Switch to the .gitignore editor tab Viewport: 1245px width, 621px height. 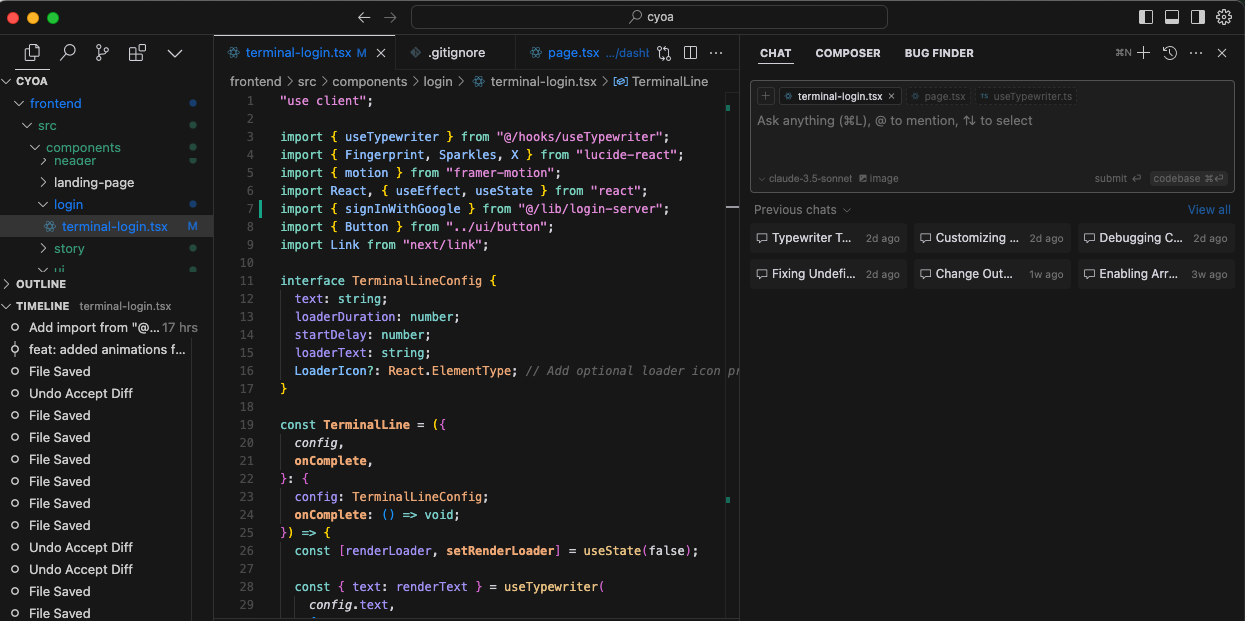pyautogui.click(x=456, y=53)
